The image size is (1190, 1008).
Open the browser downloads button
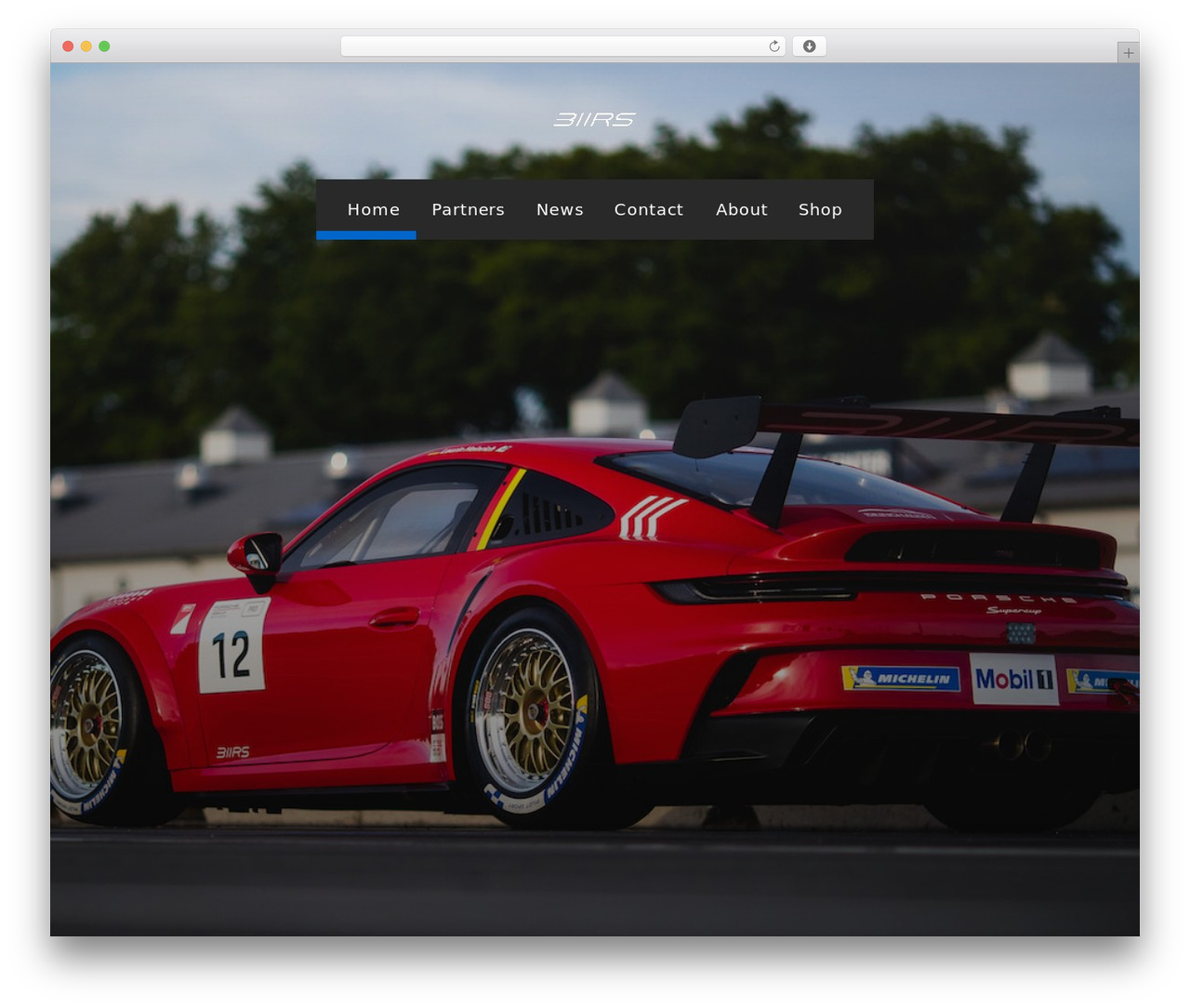[x=809, y=46]
